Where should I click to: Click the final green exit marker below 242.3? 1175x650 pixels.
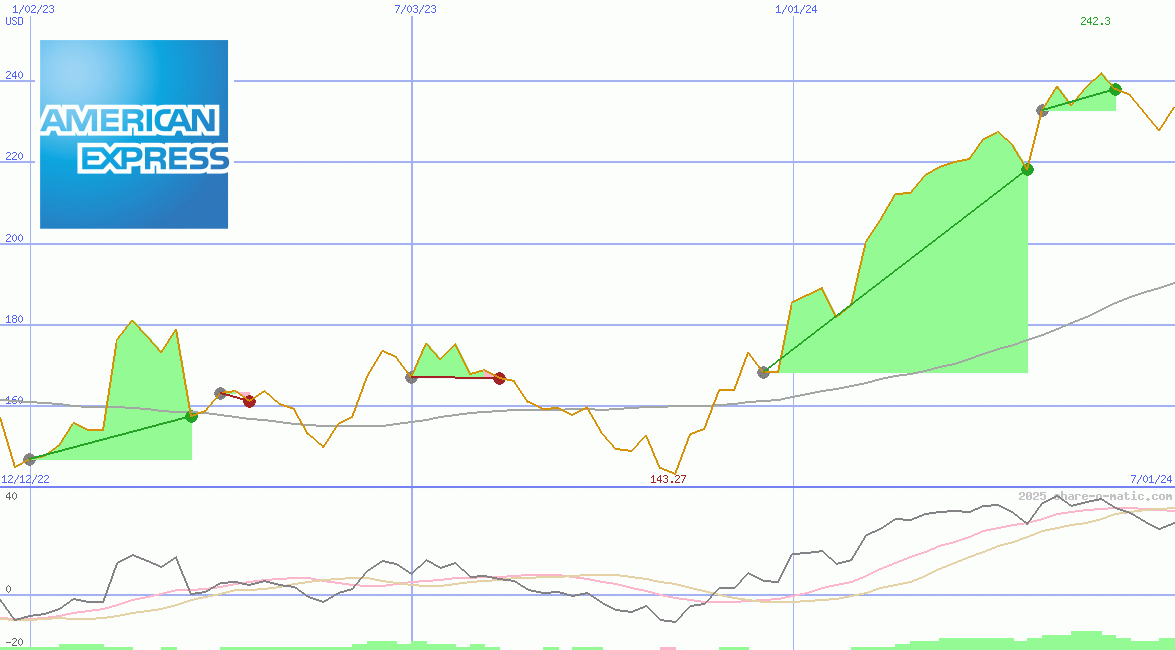[1115, 89]
